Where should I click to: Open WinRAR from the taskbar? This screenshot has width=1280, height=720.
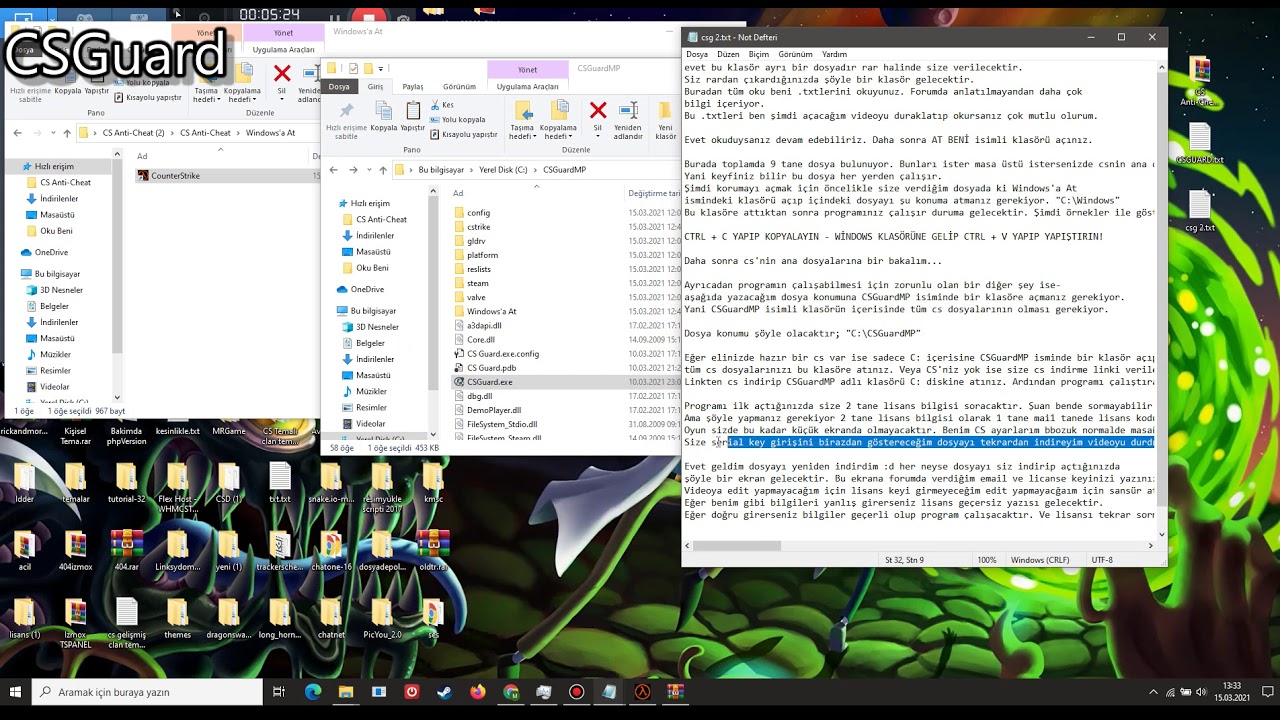tap(675, 692)
